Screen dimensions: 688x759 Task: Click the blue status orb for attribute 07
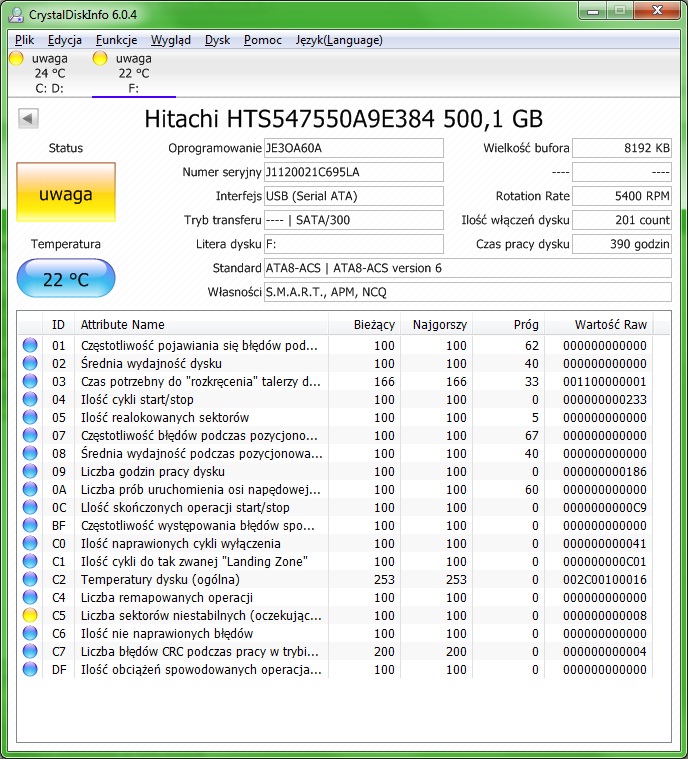click(x=30, y=435)
